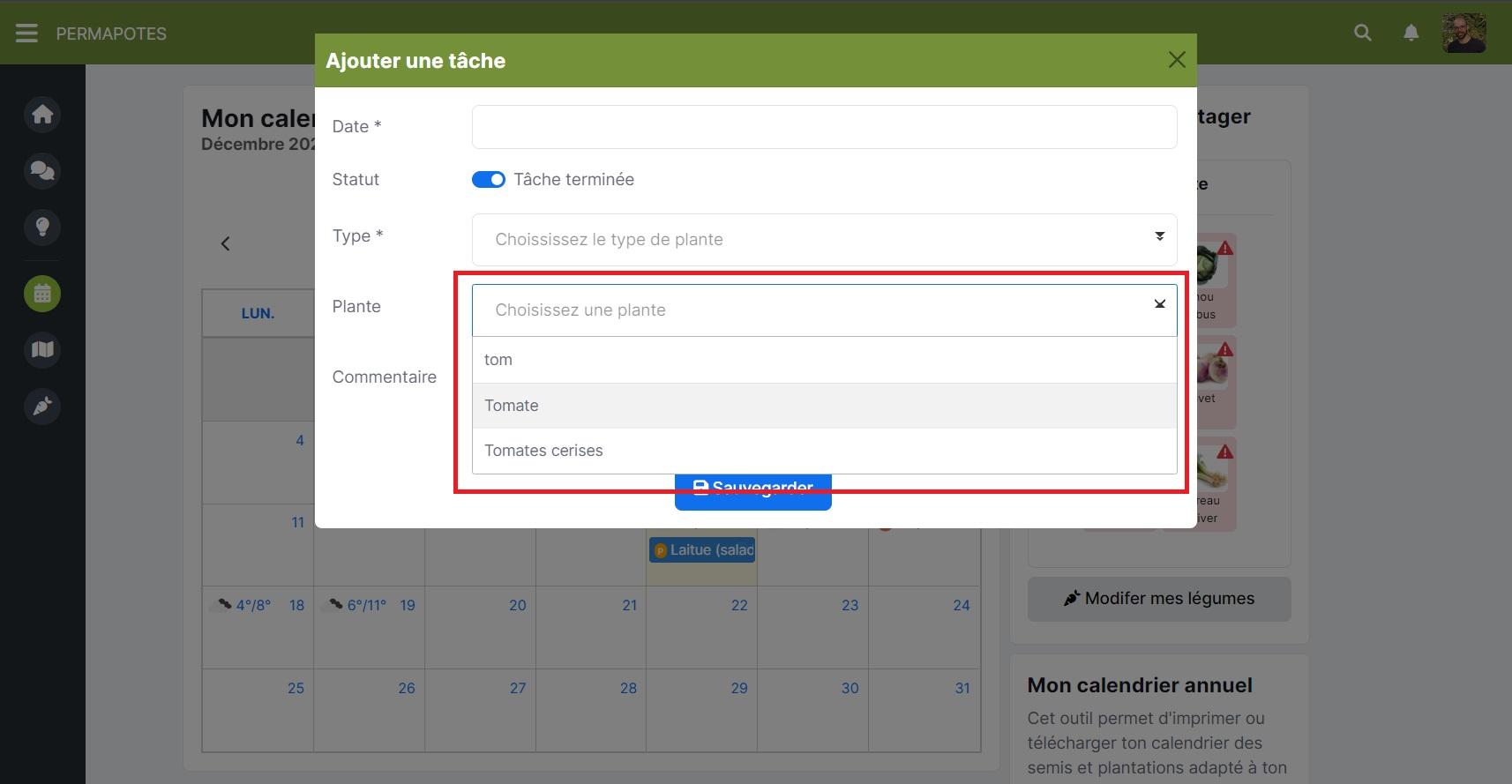
Task: Close the Ajouter une tâche dialog
Action: pos(1176,60)
